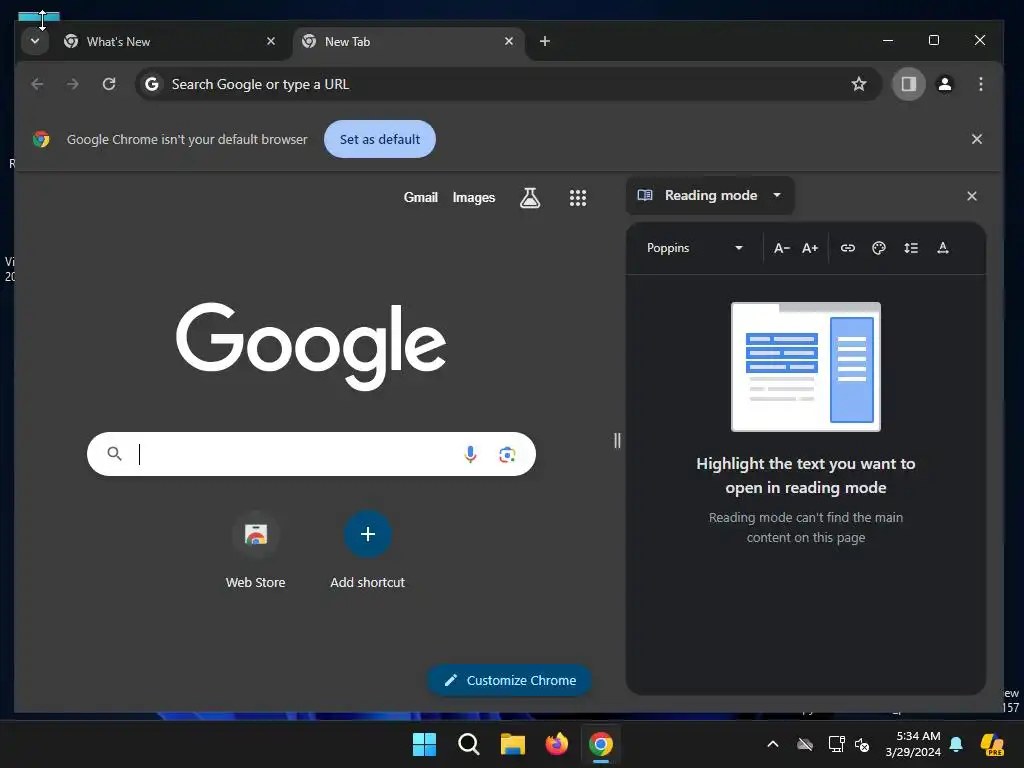This screenshot has height=768, width=1024.
Task: Open a new tab with plus button
Action: pyautogui.click(x=545, y=41)
